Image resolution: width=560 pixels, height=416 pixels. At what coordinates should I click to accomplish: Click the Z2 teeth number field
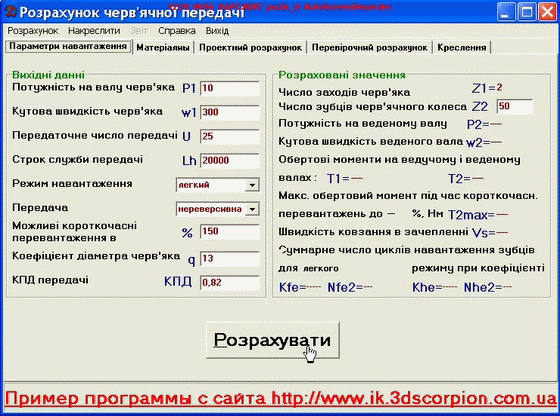[515, 106]
